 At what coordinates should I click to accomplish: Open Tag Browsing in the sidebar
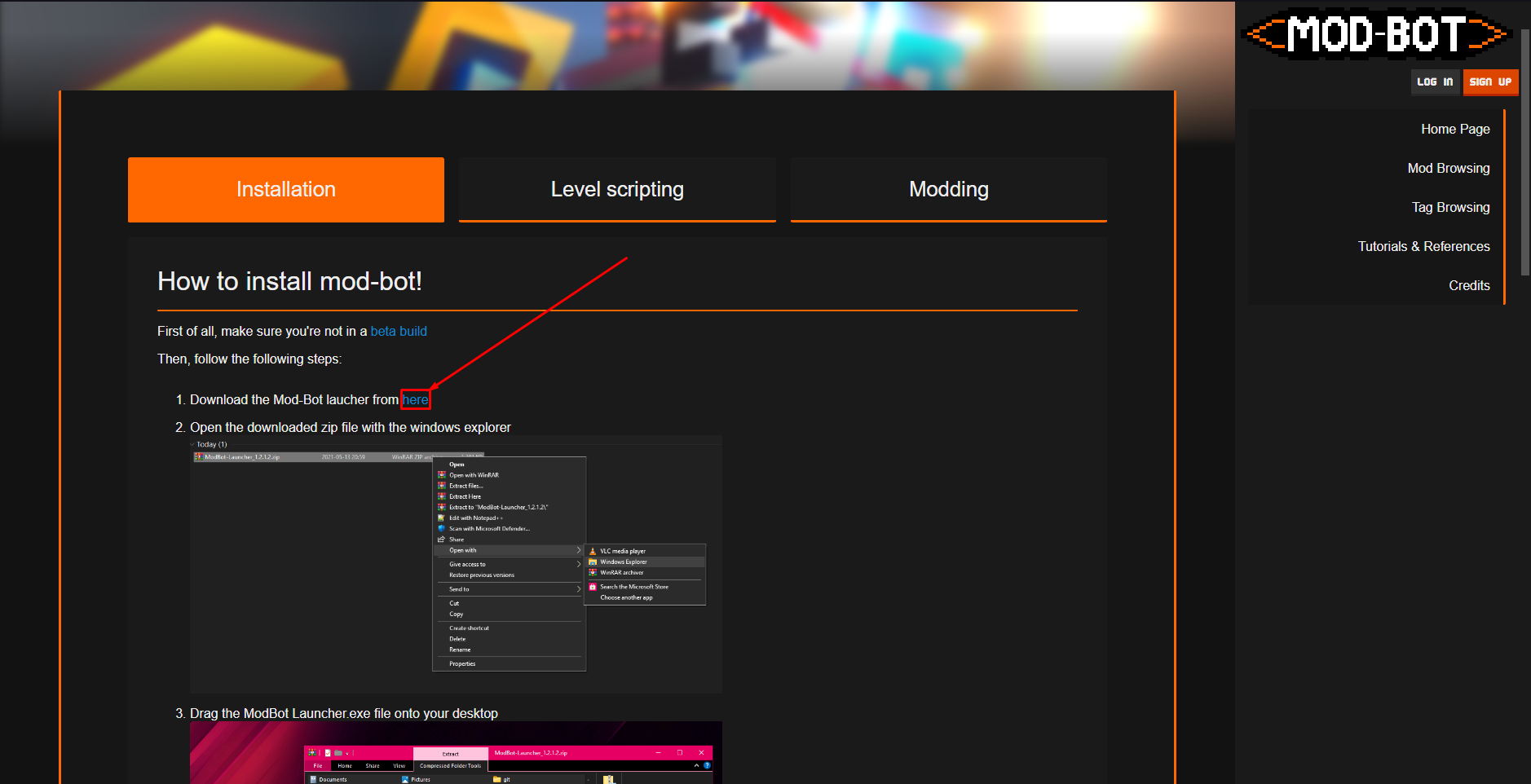1450,207
